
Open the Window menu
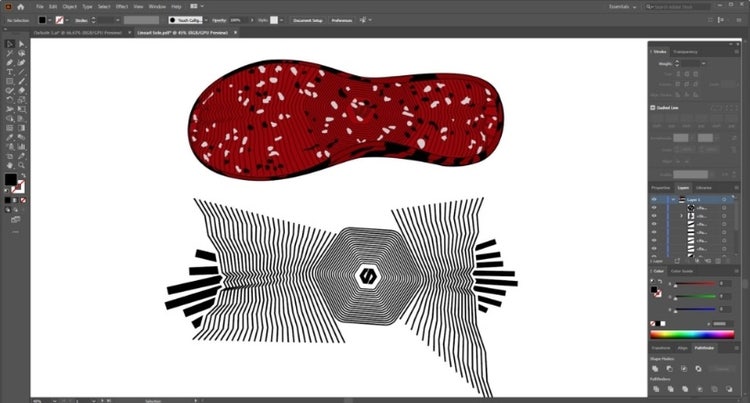click(x=157, y=7)
